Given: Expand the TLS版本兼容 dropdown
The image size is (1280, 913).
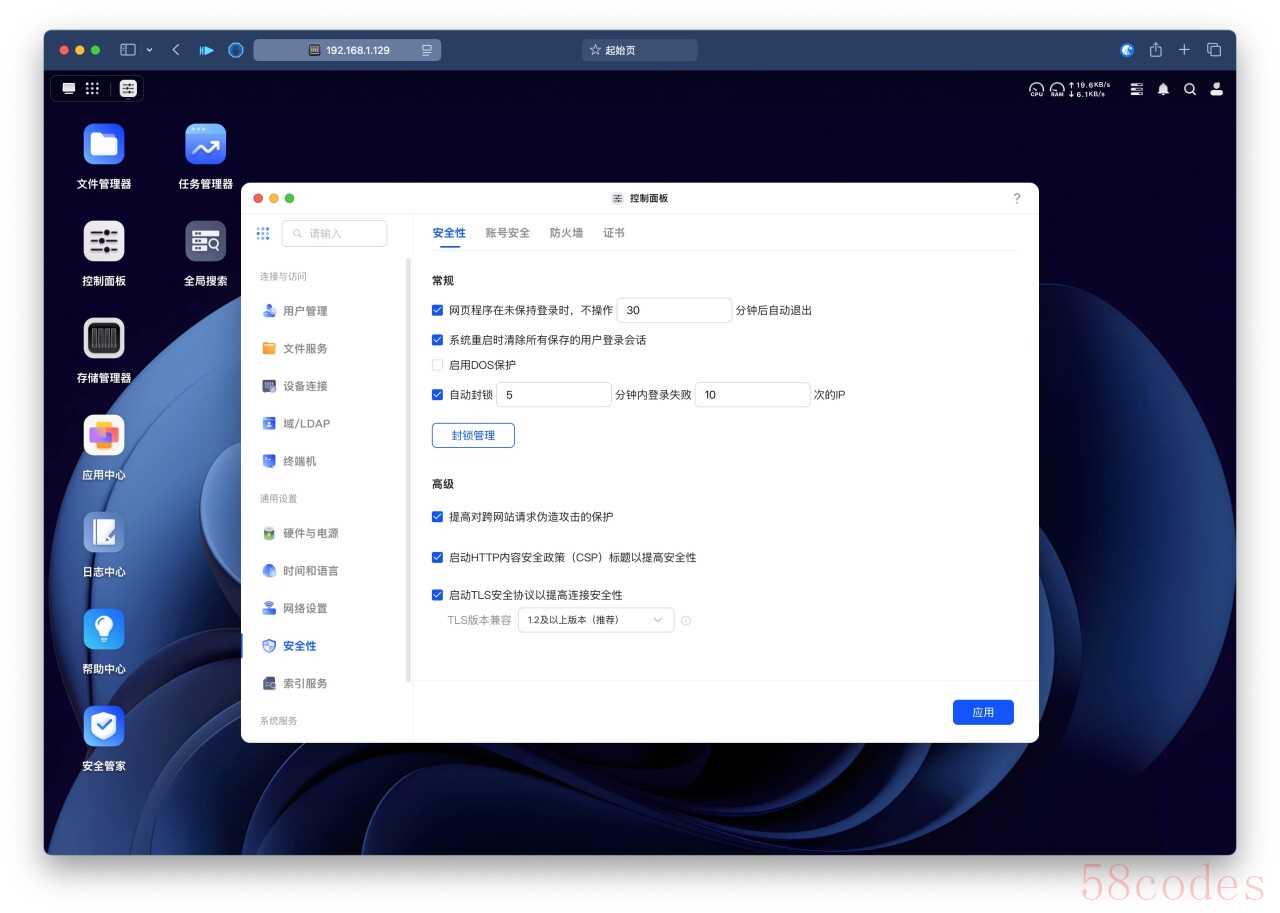Looking at the screenshot, I should pos(595,620).
